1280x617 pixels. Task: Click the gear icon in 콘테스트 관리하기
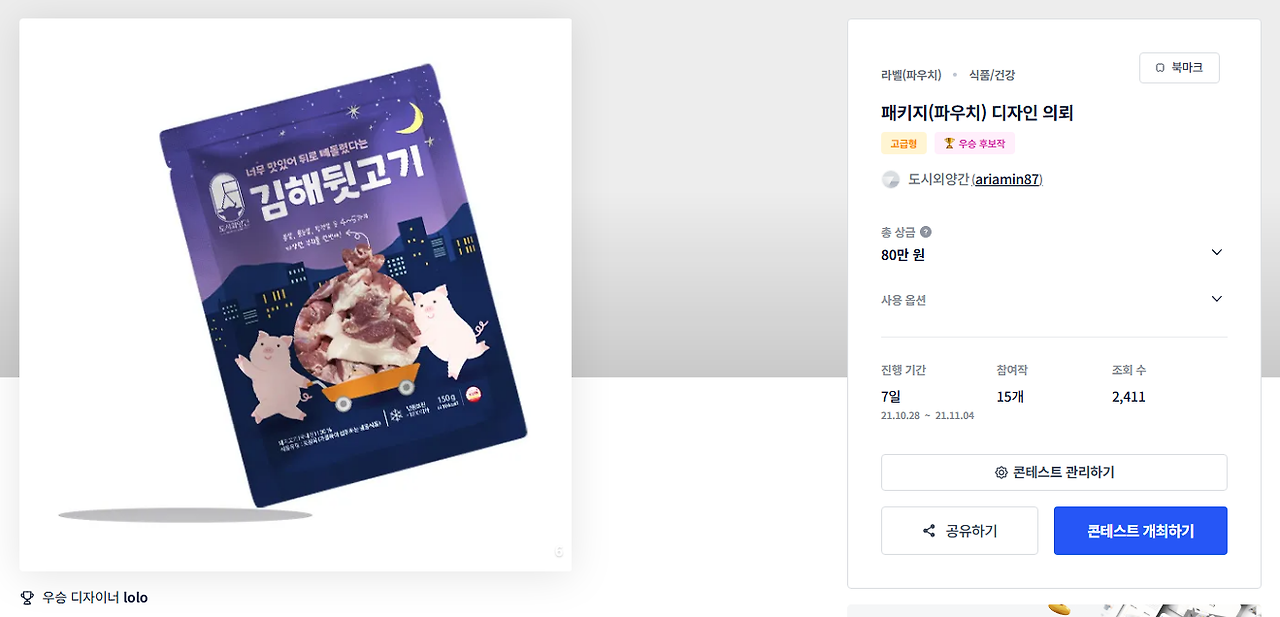point(1001,472)
